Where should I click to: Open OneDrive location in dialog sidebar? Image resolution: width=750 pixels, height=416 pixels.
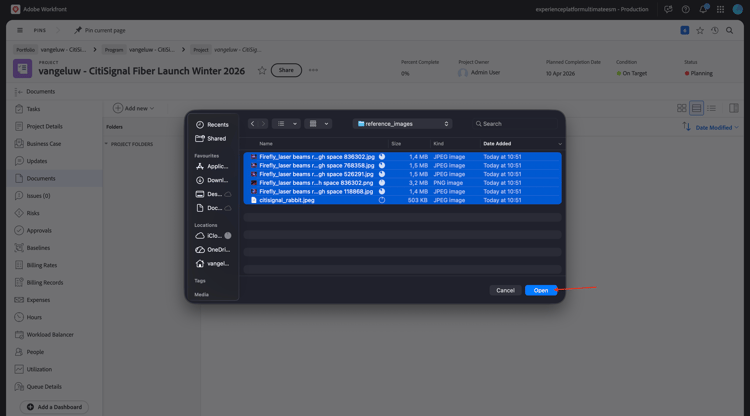[x=212, y=250]
